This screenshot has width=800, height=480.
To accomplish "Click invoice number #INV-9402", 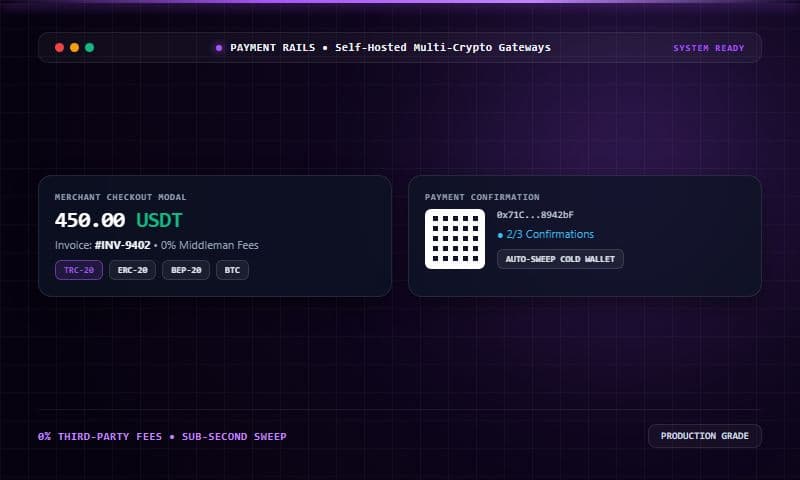I will (122, 245).
